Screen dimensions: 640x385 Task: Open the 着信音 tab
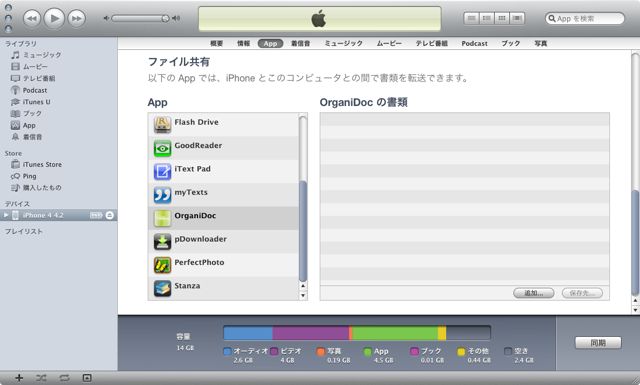pyautogui.click(x=300, y=43)
